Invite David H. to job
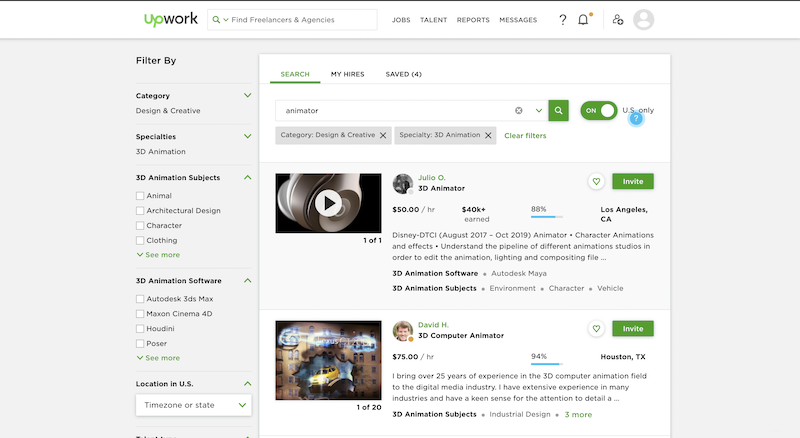This screenshot has height=438, width=800. point(633,328)
